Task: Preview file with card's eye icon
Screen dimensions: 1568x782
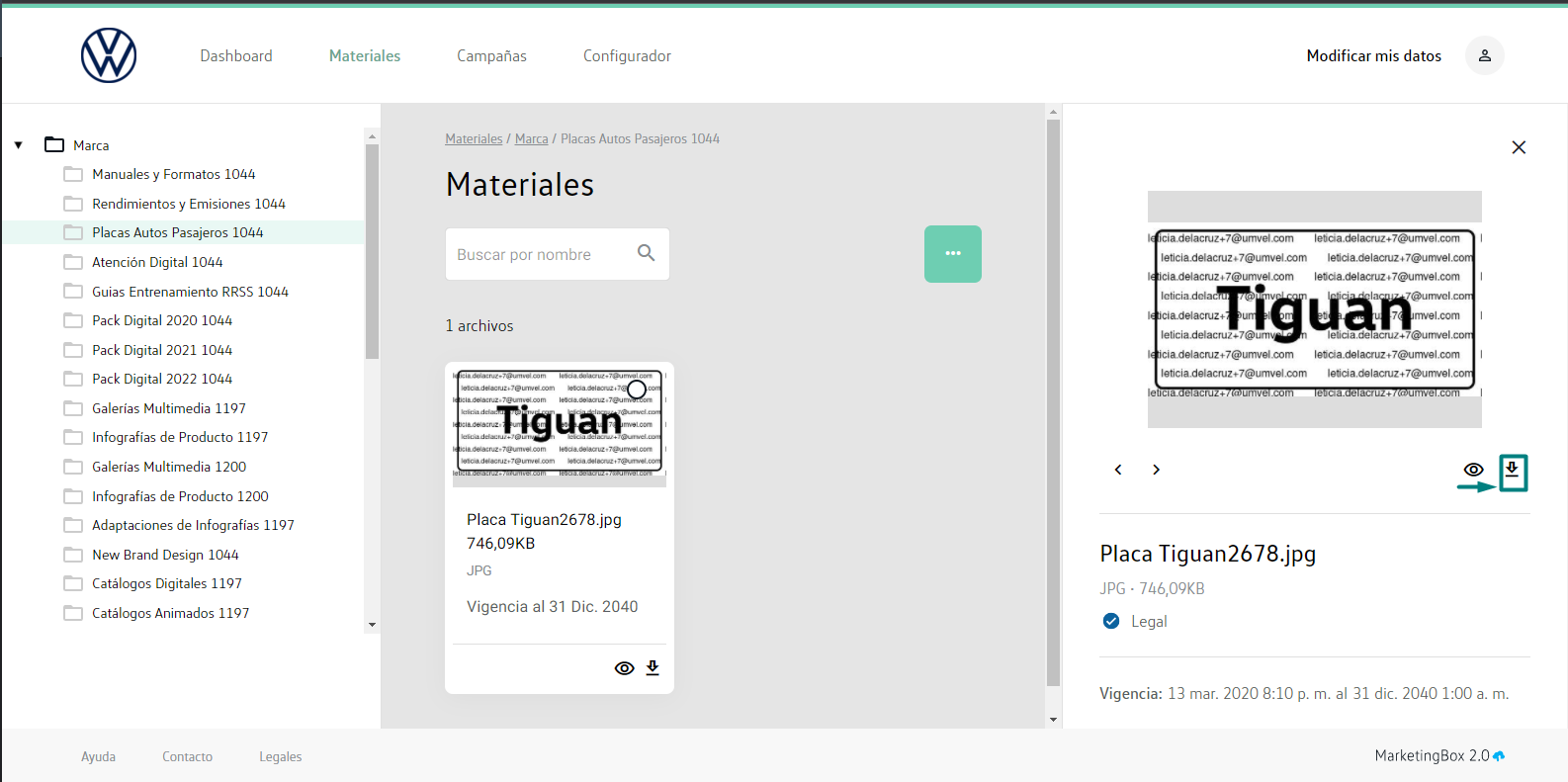Action: coord(624,668)
